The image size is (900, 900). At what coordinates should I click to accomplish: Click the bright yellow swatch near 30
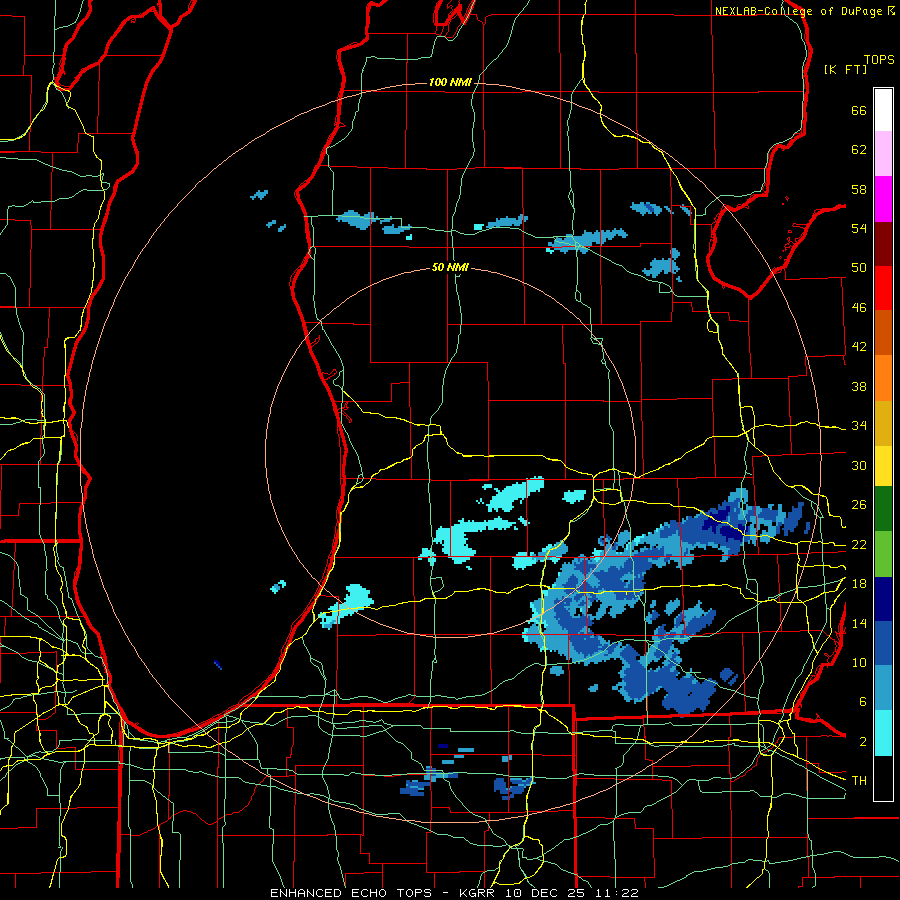pos(883,465)
